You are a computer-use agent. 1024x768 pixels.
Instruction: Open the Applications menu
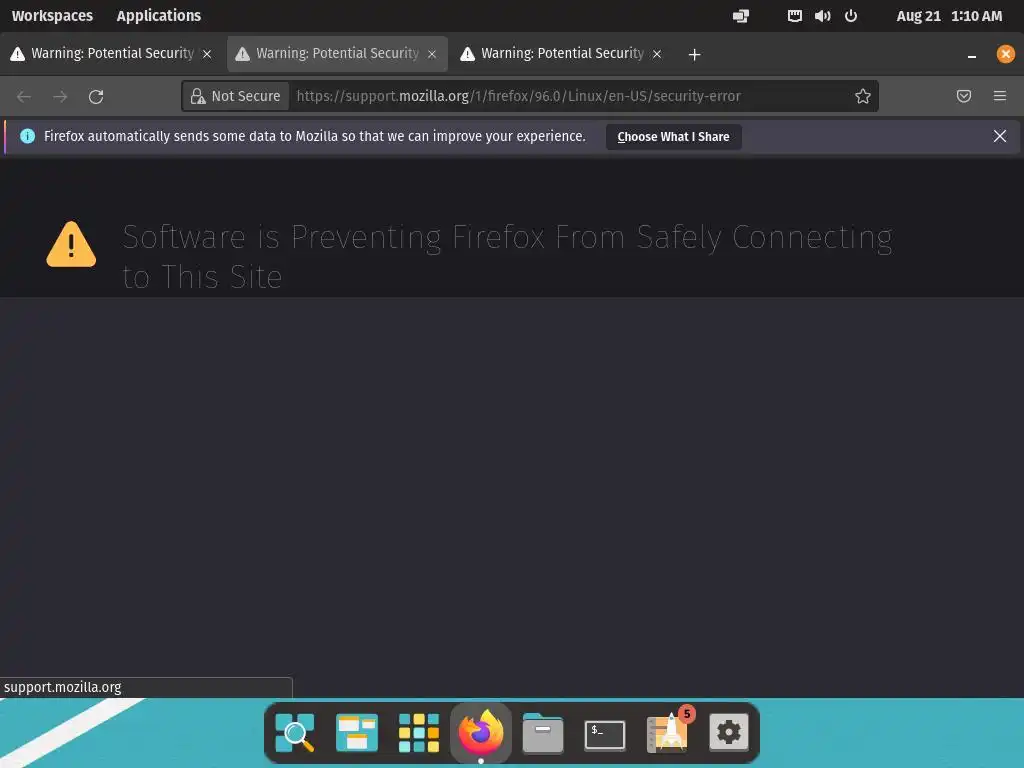(x=159, y=16)
